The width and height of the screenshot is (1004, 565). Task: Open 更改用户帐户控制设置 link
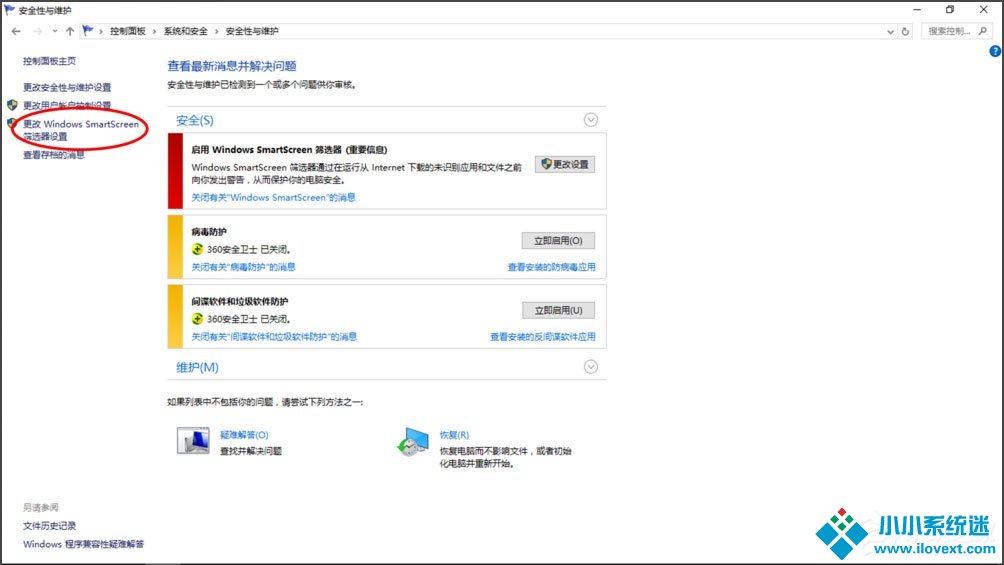67,105
